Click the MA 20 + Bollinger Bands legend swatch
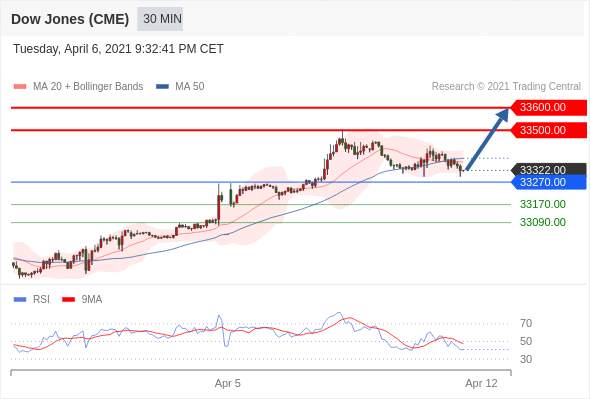 pos(20,87)
